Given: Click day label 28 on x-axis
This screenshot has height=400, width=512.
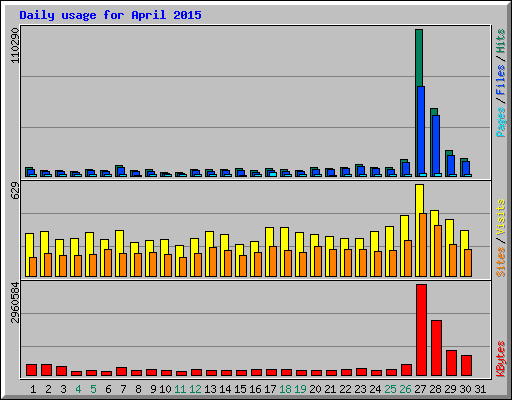Looking at the screenshot, I should (x=435, y=389).
